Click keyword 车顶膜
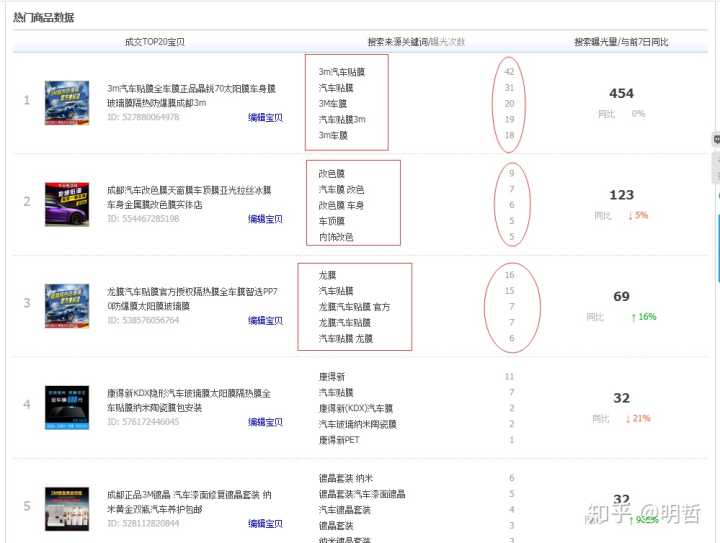The image size is (720, 543). (332, 221)
